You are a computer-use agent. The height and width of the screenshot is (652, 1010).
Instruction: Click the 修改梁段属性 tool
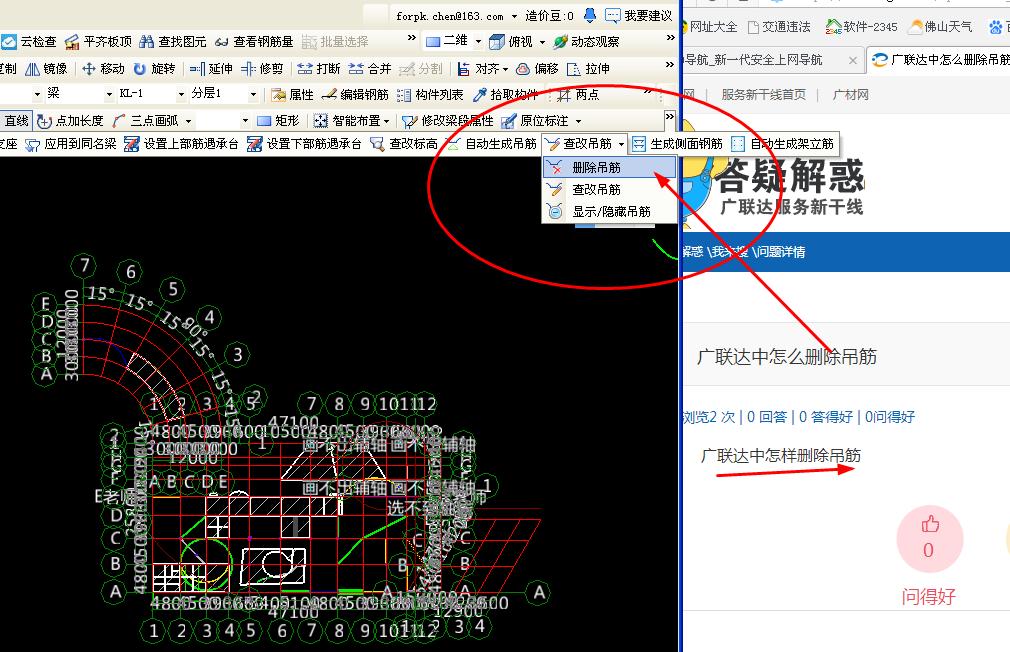pos(448,120)
